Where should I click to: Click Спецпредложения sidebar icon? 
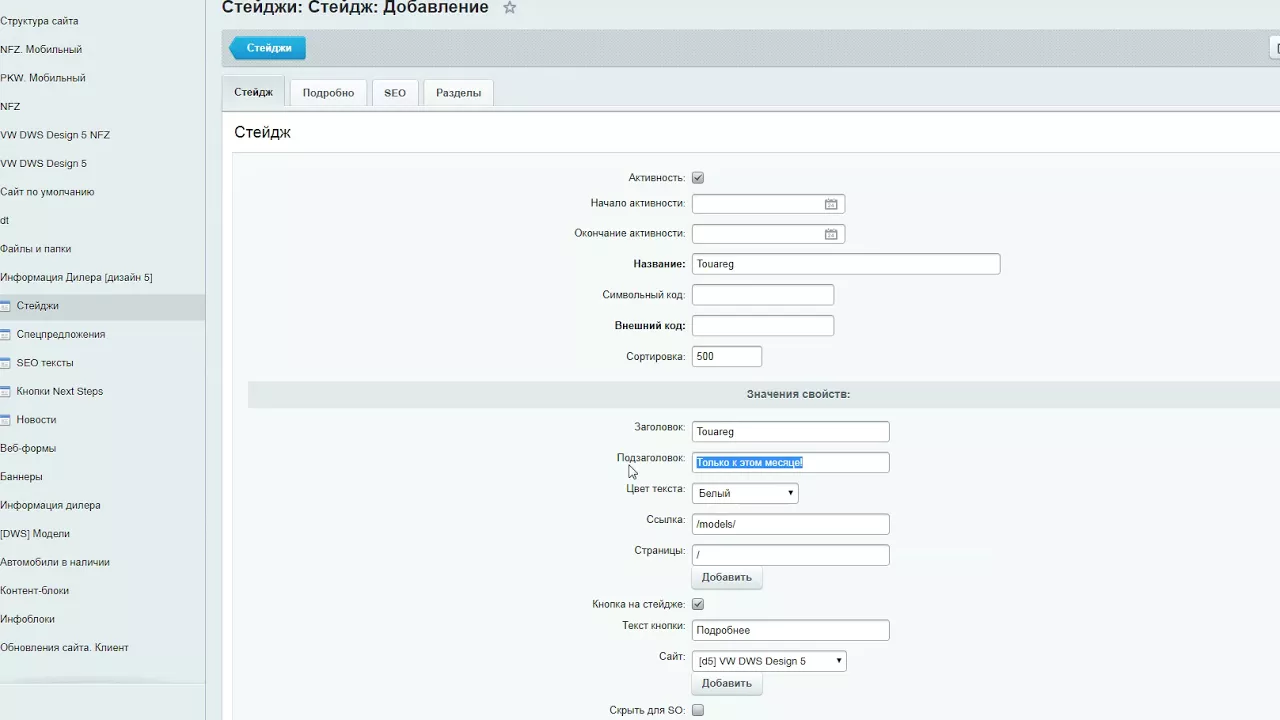coord(5,334)
